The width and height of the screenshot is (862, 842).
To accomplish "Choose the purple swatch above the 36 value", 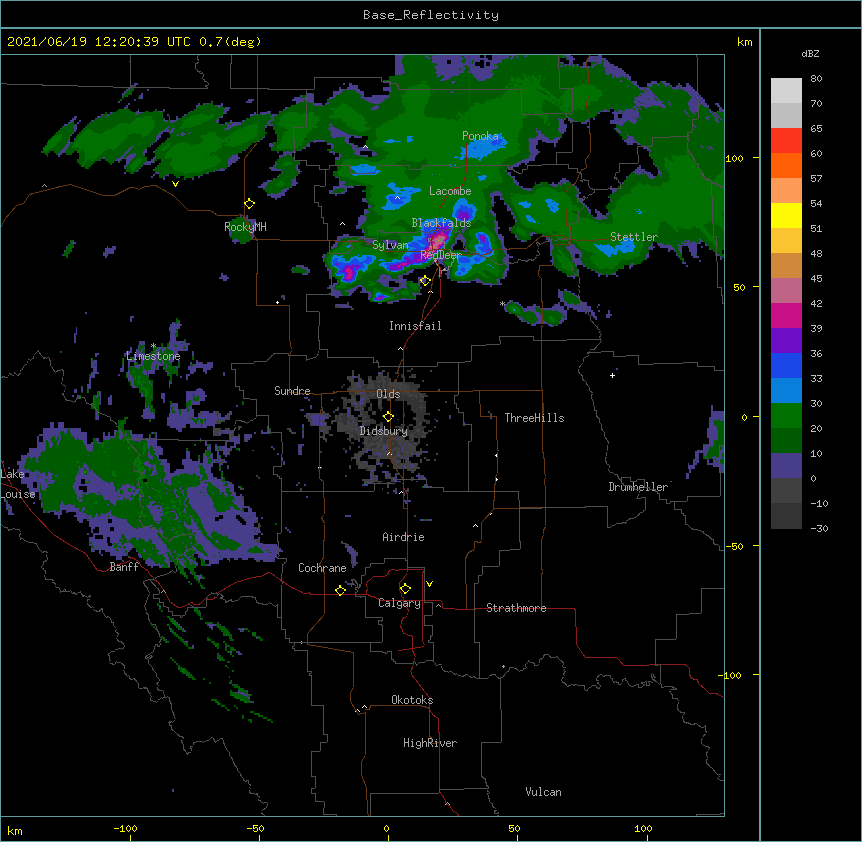I will (786, 340).
